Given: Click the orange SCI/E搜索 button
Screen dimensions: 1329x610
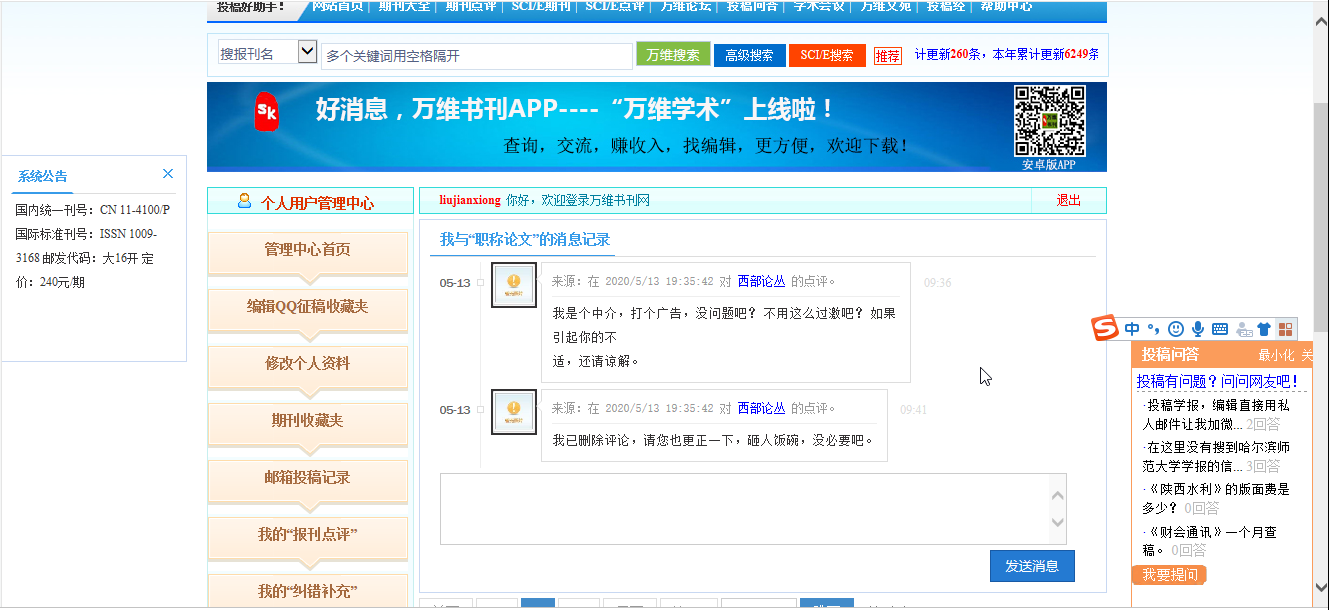Looking at the screenshot, I should pyautogui.click(x=827, y=55).
